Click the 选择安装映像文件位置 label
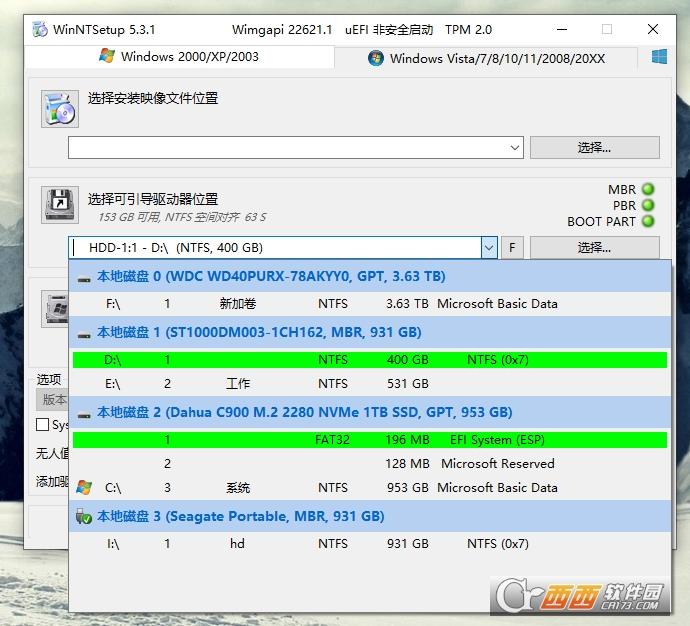This screenshot has height=626, width=690. click(153, 98)
